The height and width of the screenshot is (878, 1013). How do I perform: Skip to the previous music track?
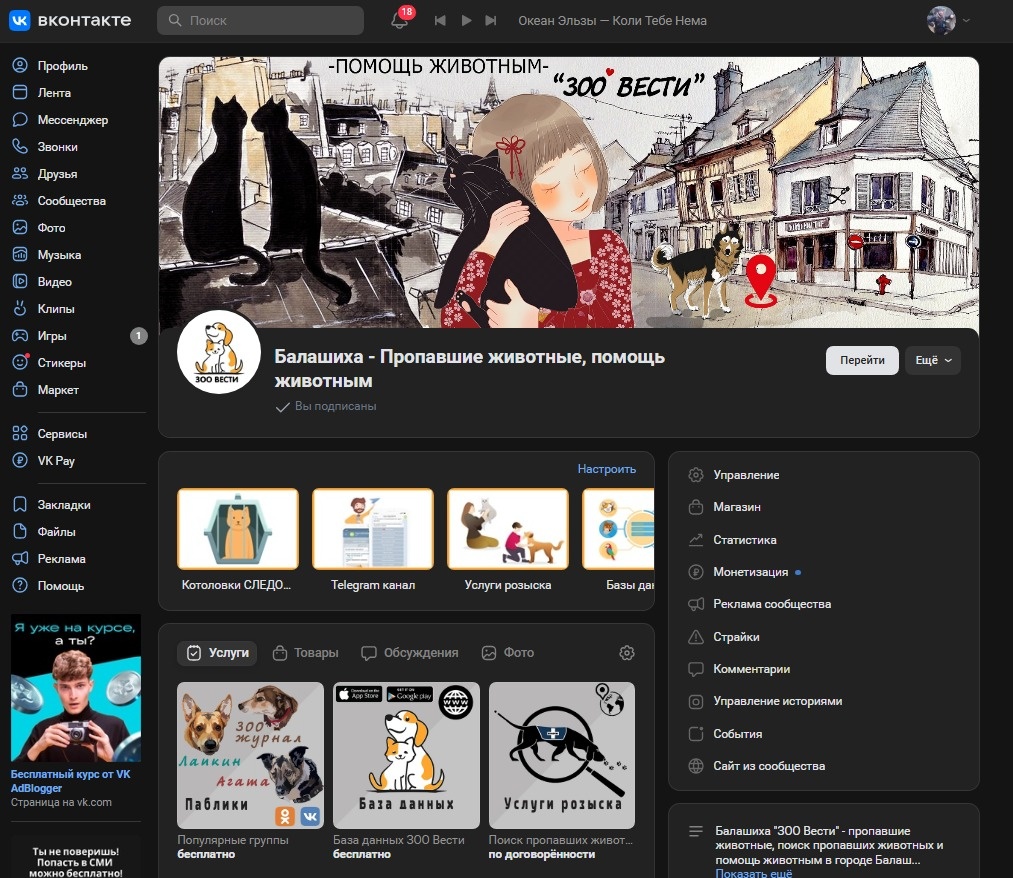click(x=440, y=21)
